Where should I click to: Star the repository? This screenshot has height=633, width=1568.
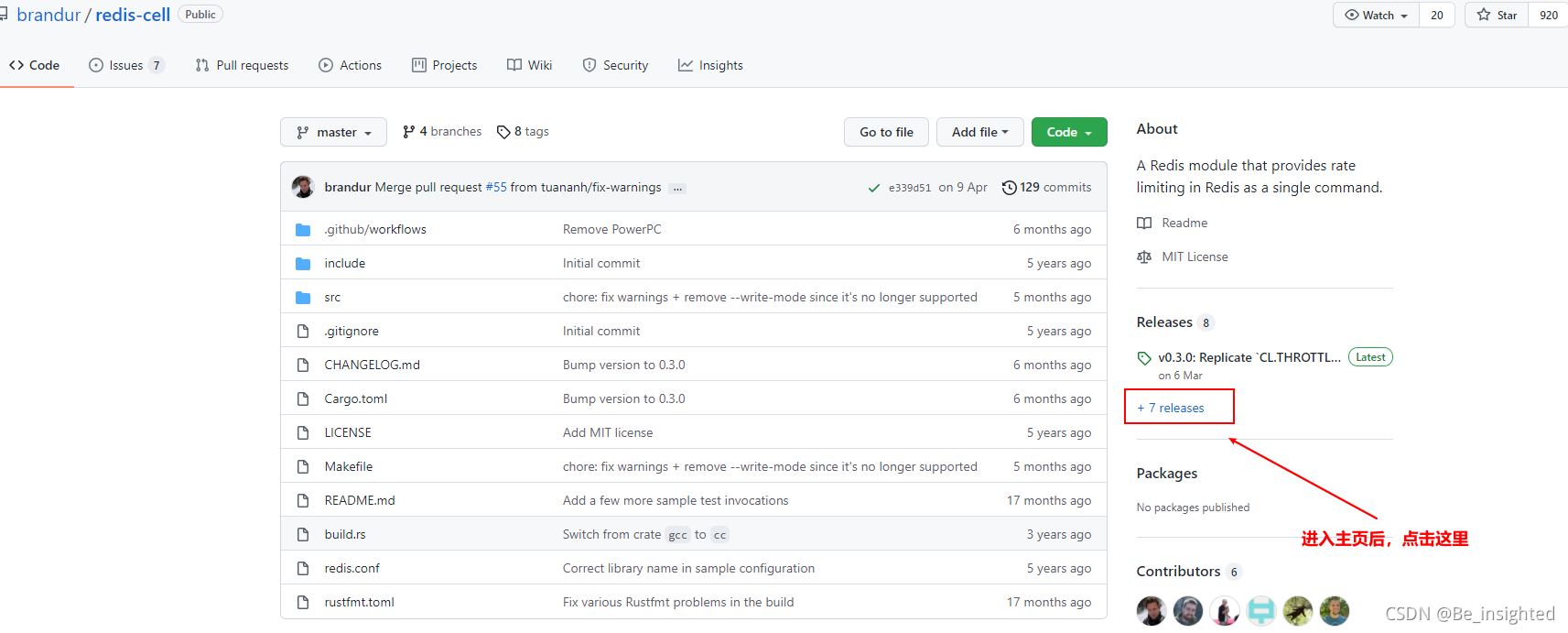click(1497, 15)
